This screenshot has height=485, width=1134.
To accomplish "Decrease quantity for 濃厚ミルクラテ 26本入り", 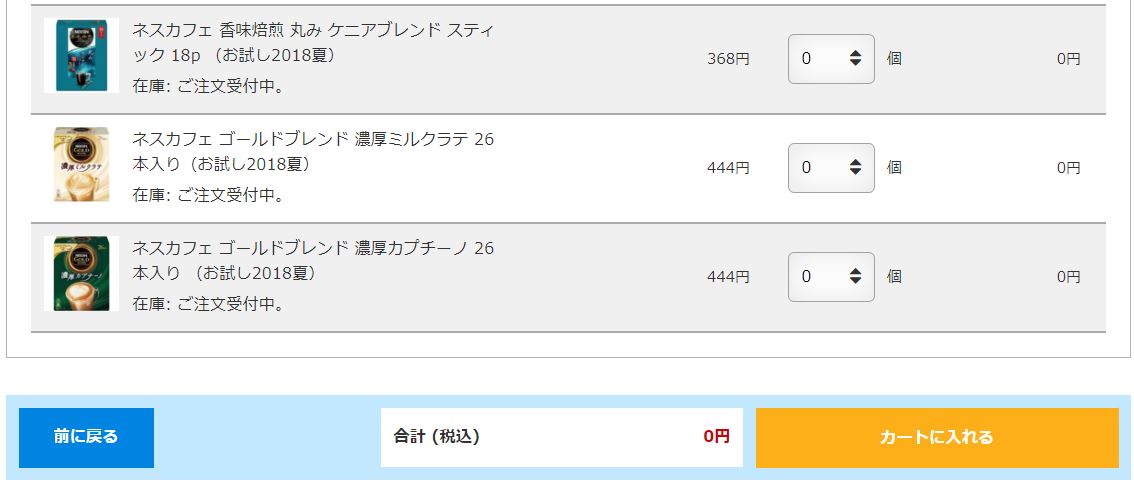I will pyautogui.click(x=856, y=172).
